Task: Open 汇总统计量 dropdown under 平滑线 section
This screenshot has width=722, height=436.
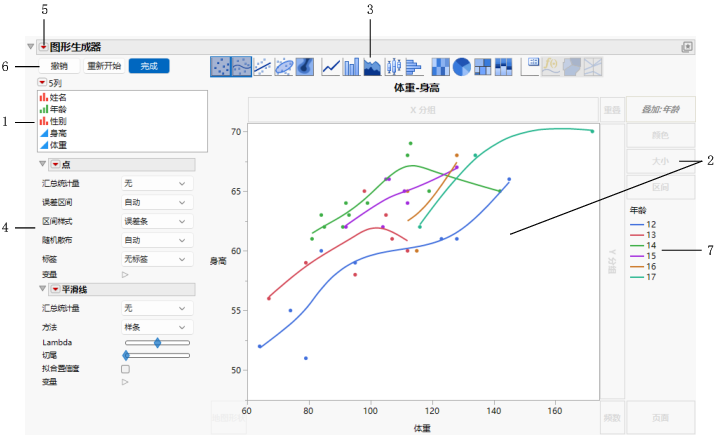Action: 157,308
